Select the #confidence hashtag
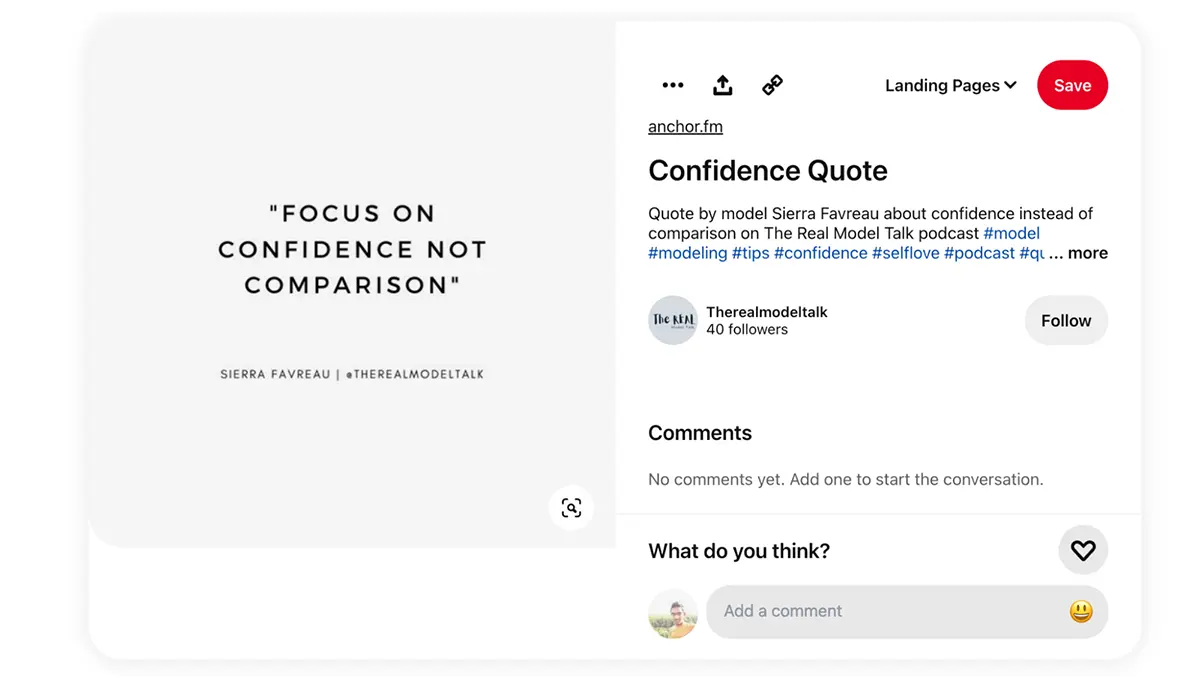The width and height of the screenshot is (1200, 679). click(x=820, y=253)
